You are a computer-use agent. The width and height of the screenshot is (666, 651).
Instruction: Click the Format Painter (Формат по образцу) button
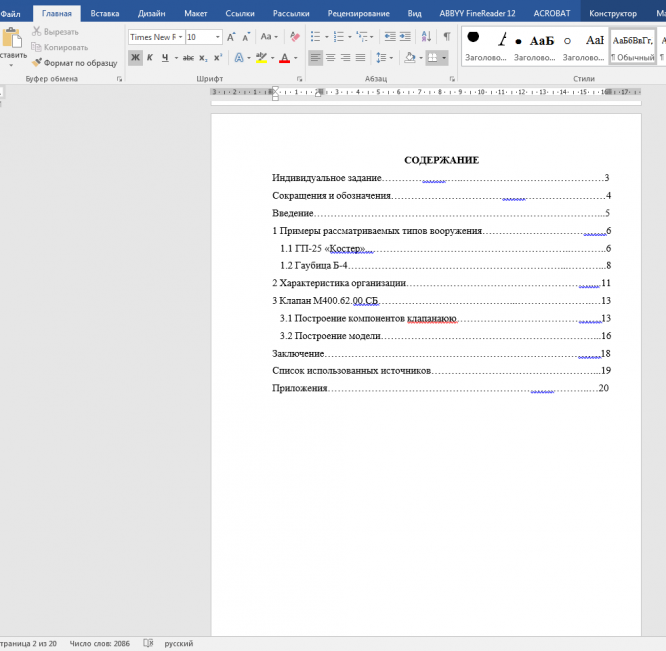pos(73,62)
